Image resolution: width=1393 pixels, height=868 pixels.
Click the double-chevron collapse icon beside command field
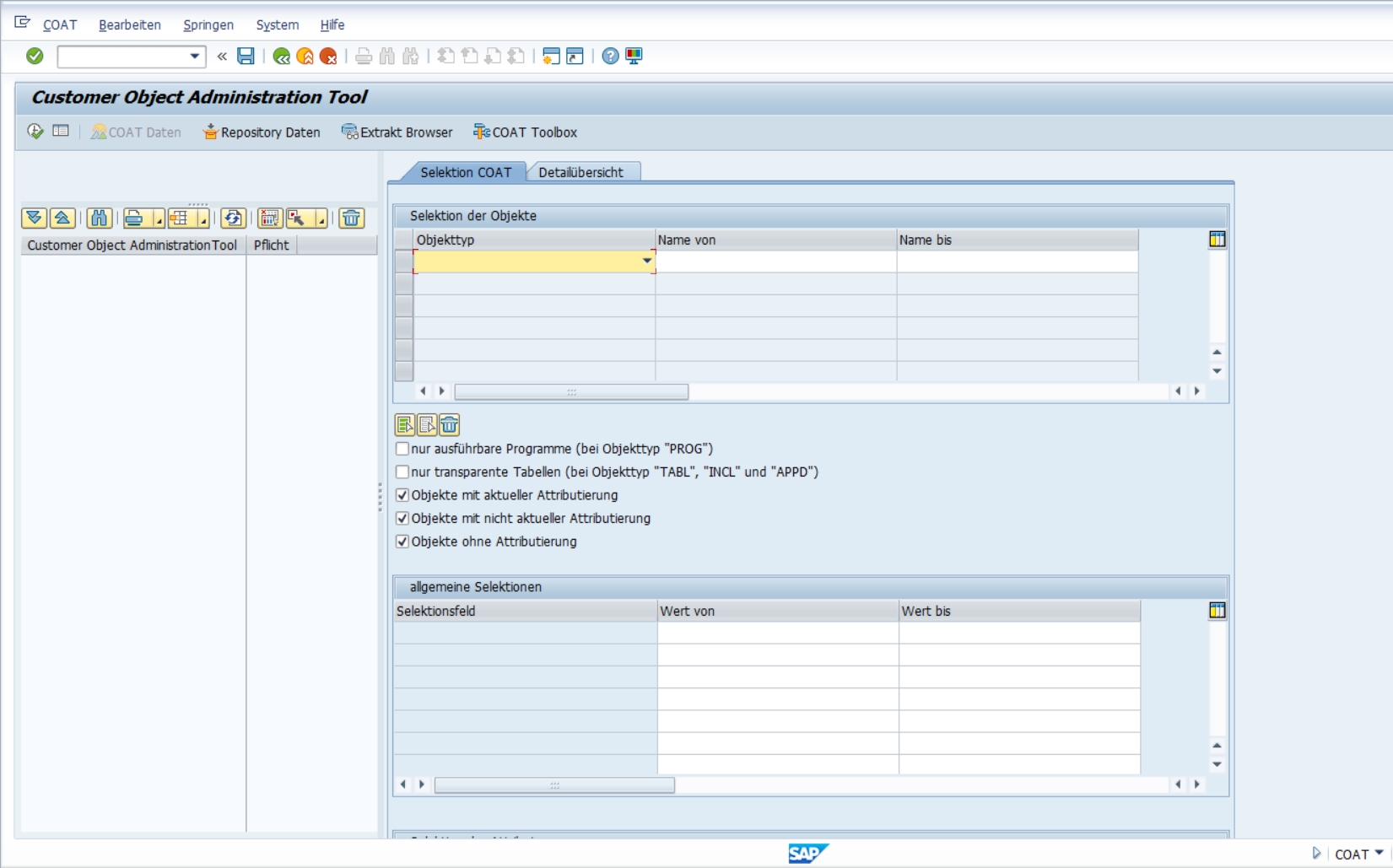(222, 57)
